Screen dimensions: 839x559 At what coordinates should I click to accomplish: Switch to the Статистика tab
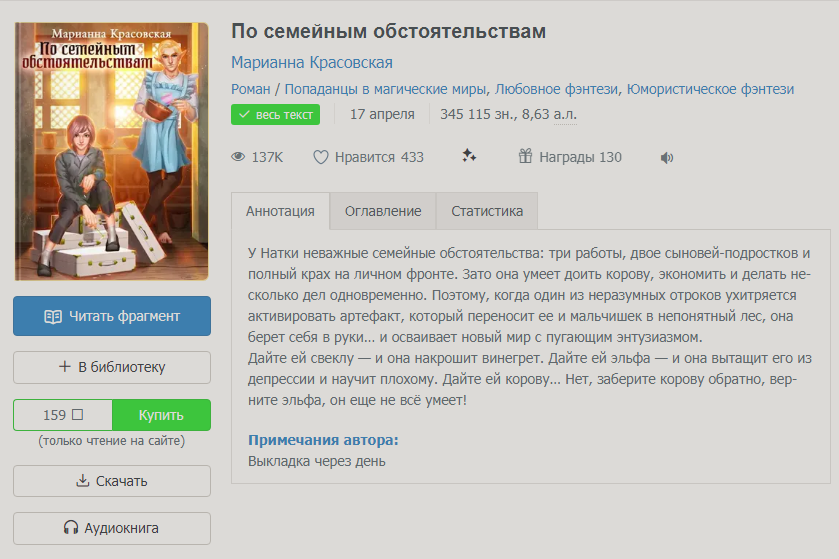[x=487, y=211]
